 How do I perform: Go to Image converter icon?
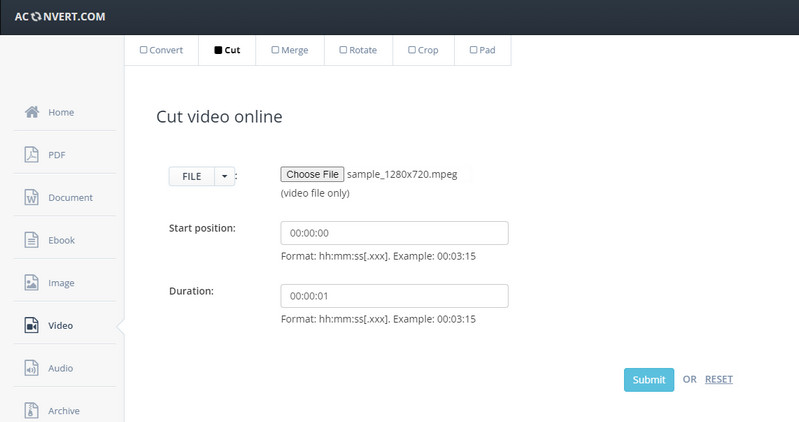32,283
